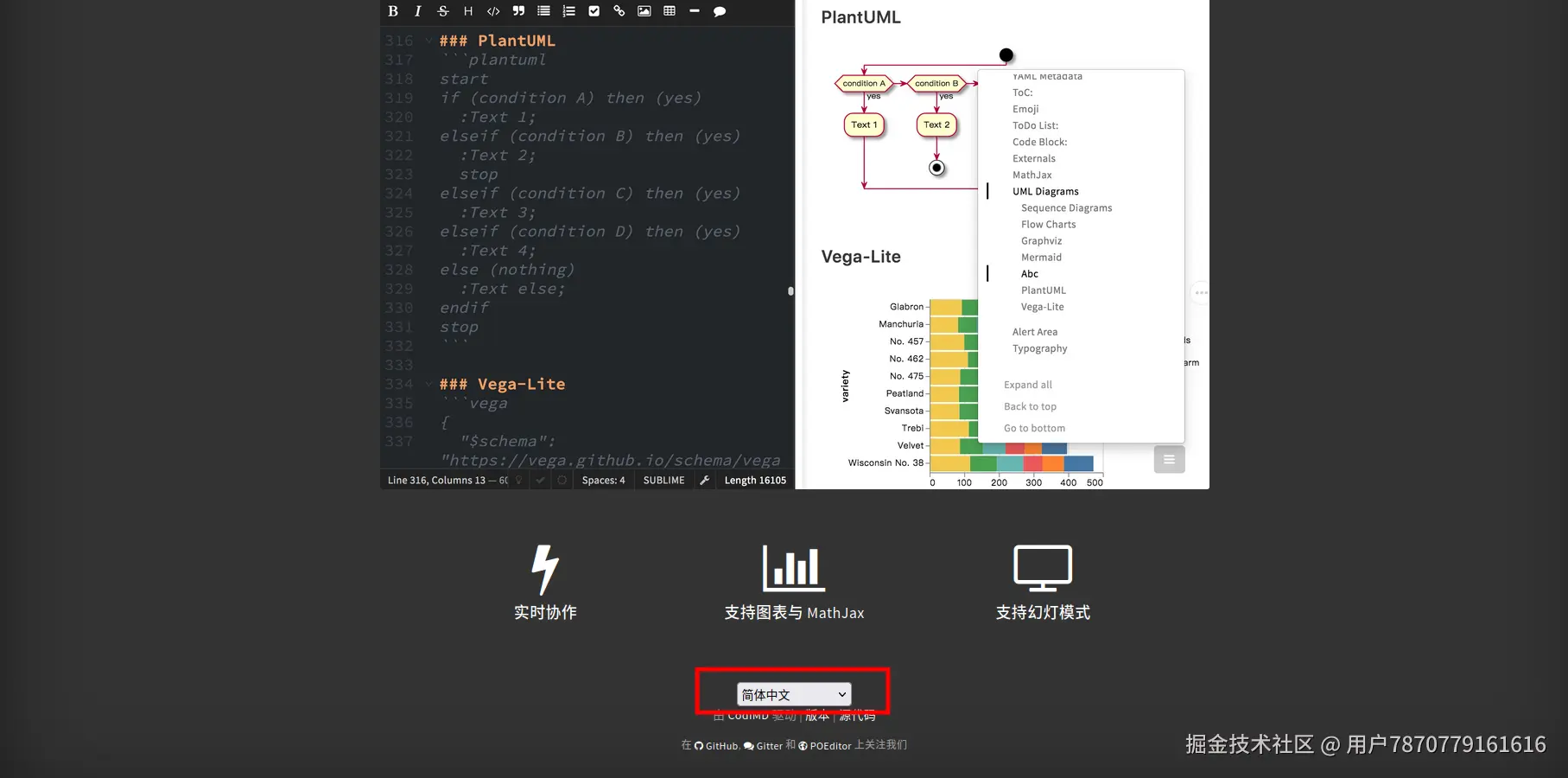Open the Gitter link in footer
Viewport: 1568px width, 778px height.
click(x=763, y=745)
